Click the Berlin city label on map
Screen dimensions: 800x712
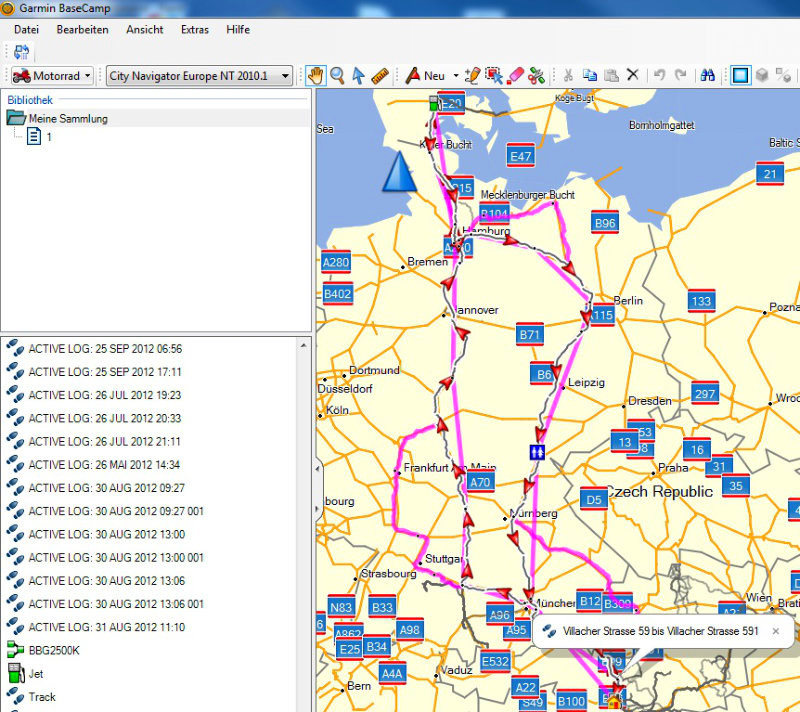(628, 300)
